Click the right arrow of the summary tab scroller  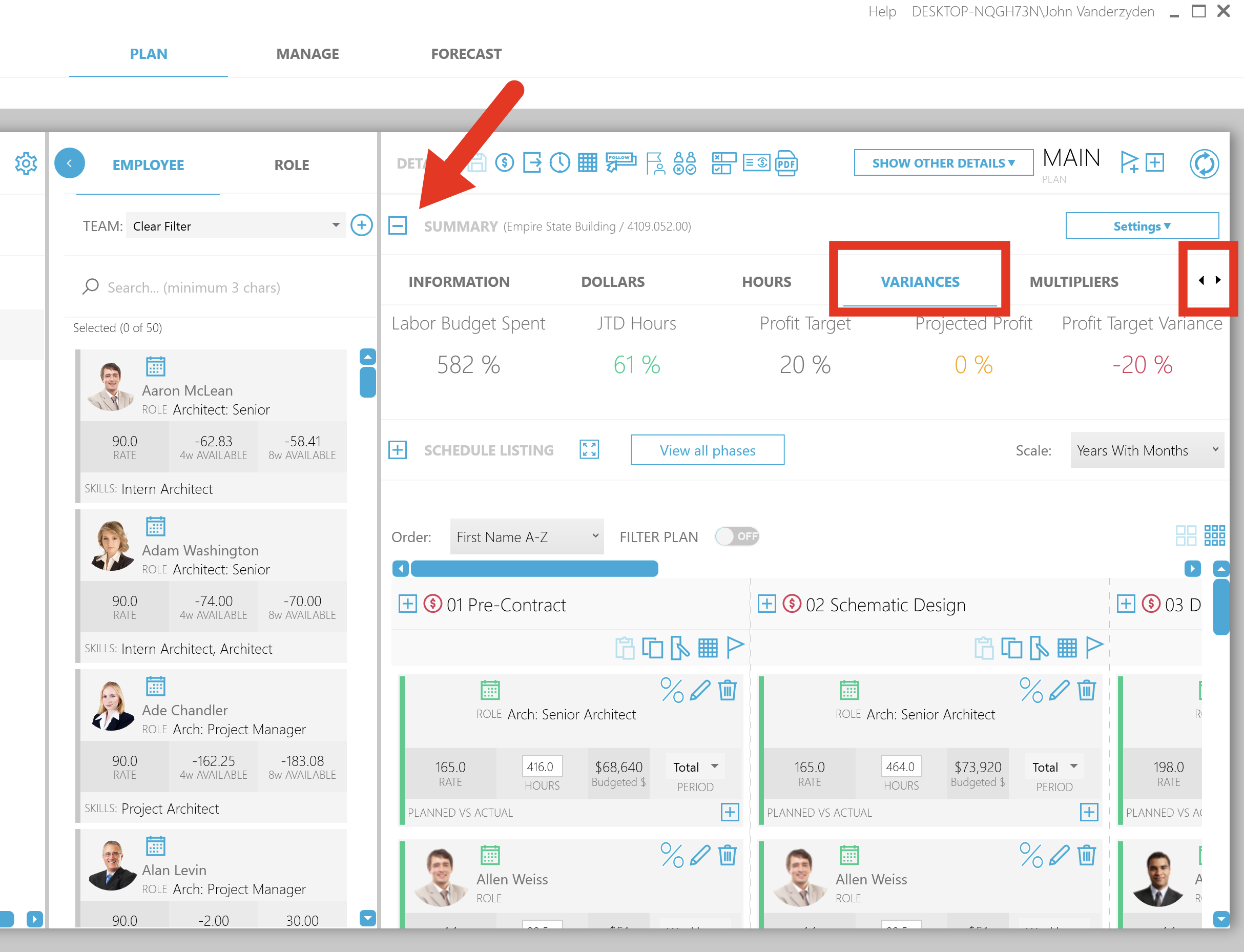tap(1217, 280)
